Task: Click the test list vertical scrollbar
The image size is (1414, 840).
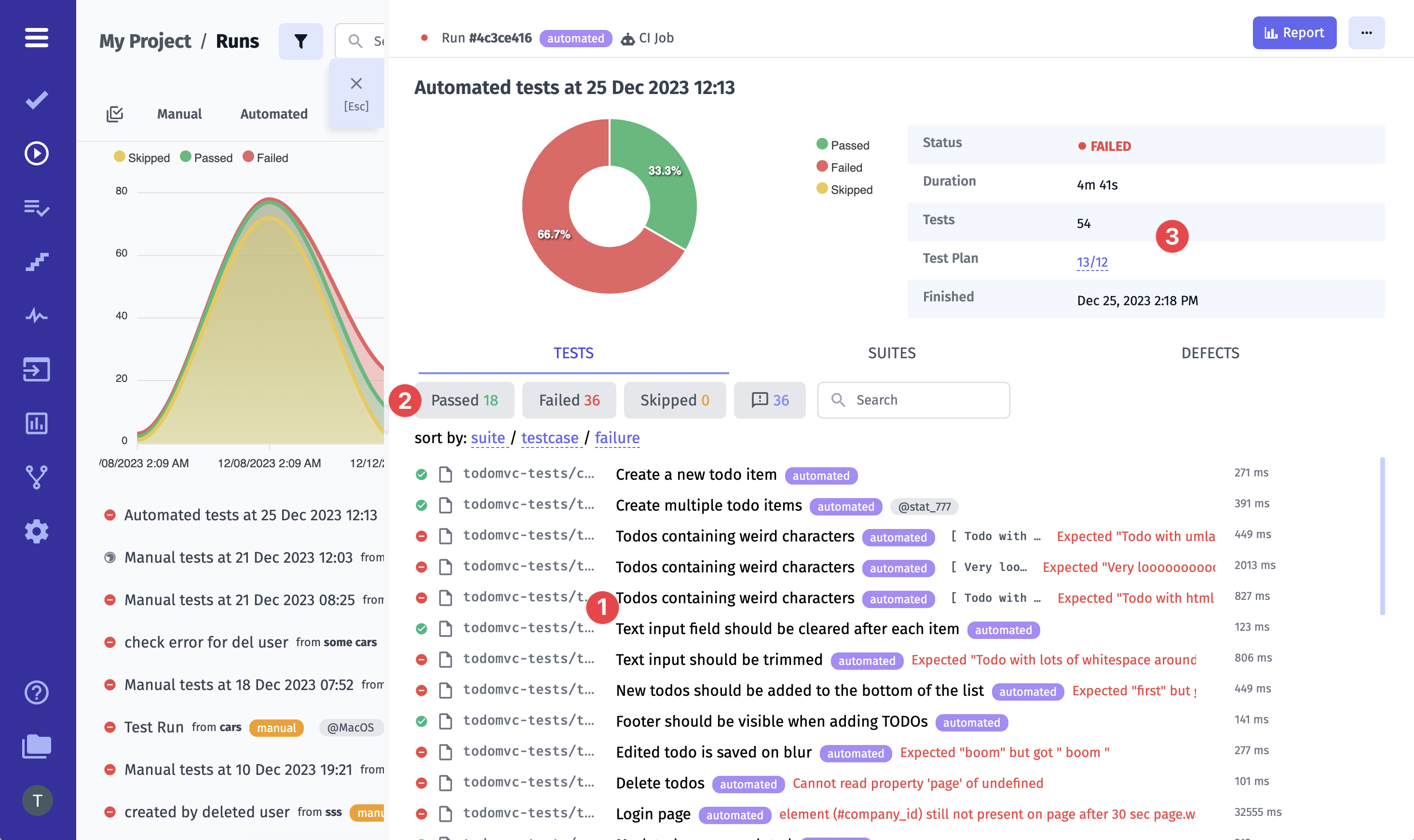Action: (1382, 535)
